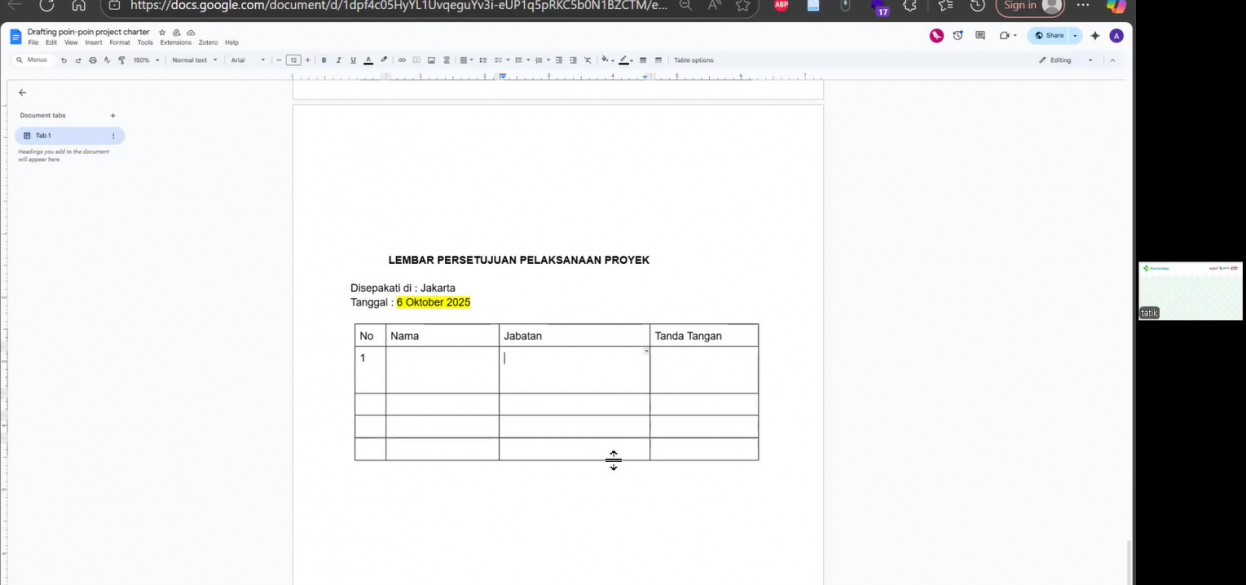Click the undo arrow icon
Image resolution: width=1246 pixels, height=585 pixels.
[64, 60]
